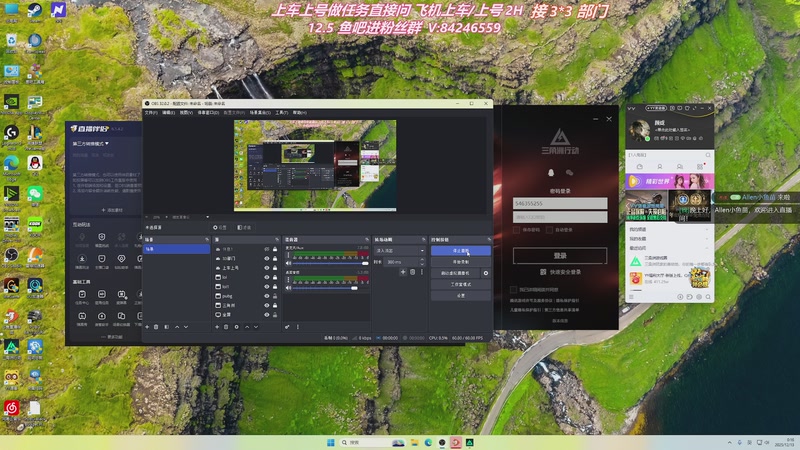Move the selected scene down using arrow

(x=186, y=327)
